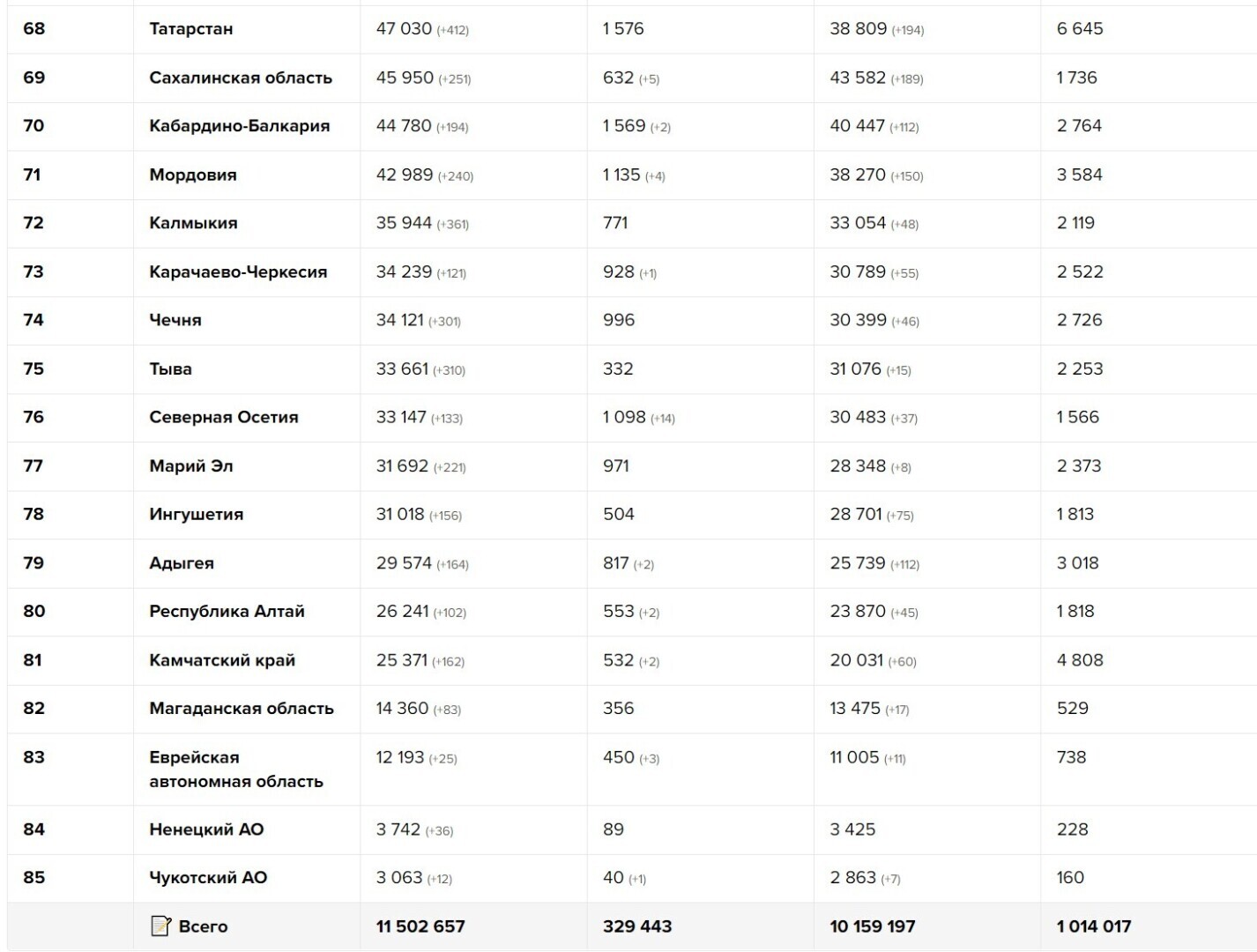Image resolution: width=1257 pixels, height=952 pixels.
Task: Click the notepad icon beside Всего
Action: (160, 926)
